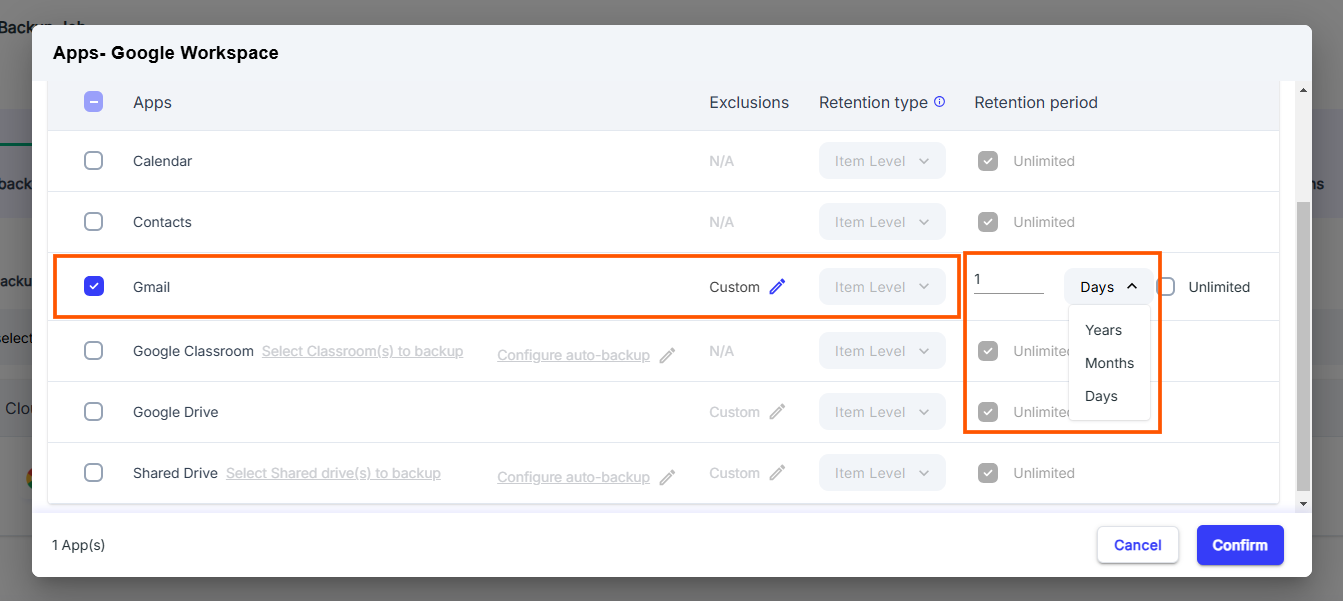Click the Custom exclusions text in the Gmail row

tap(735, 287)
